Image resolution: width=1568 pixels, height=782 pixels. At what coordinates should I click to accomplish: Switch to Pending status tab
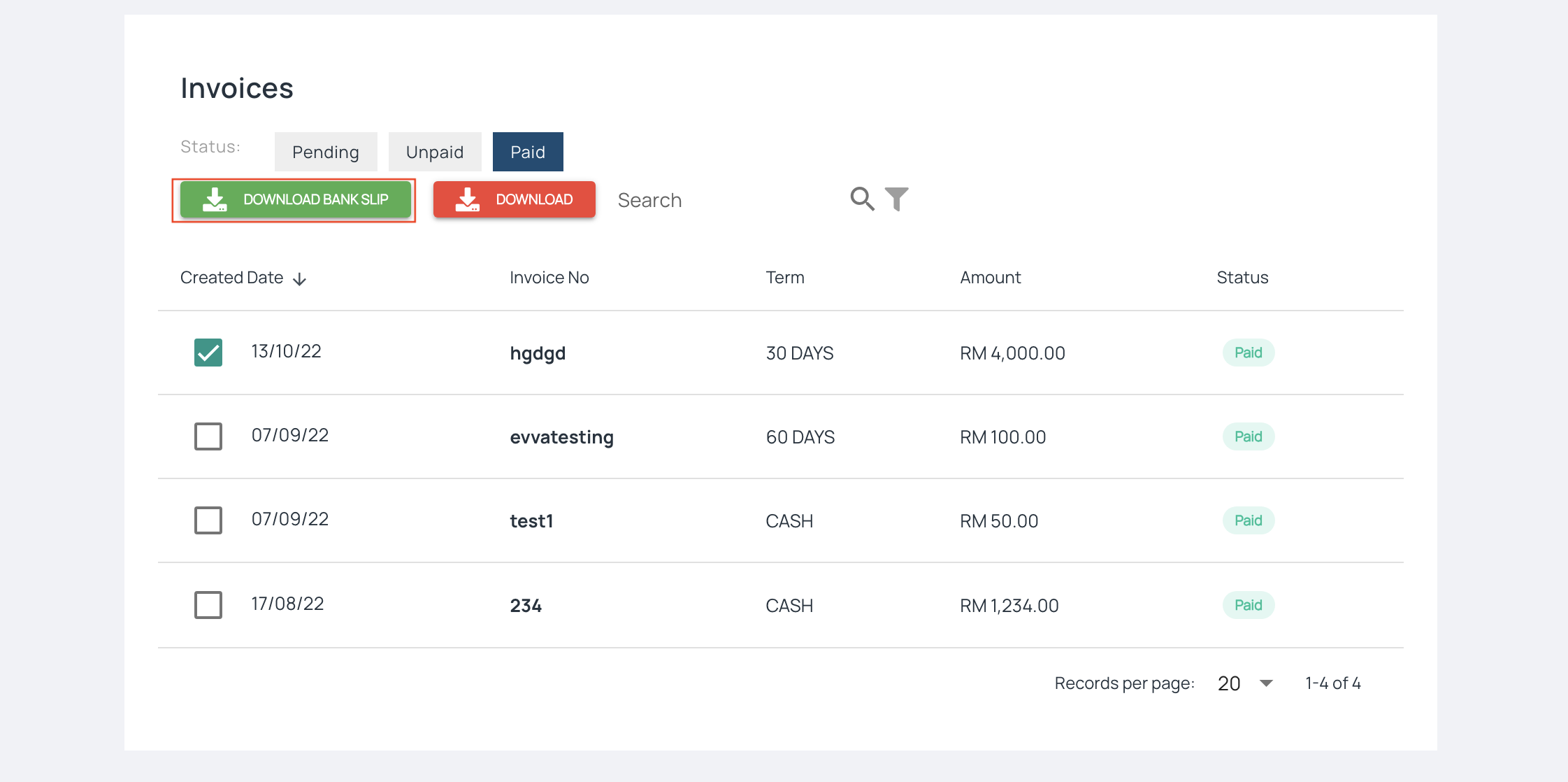tap(326, 152)
